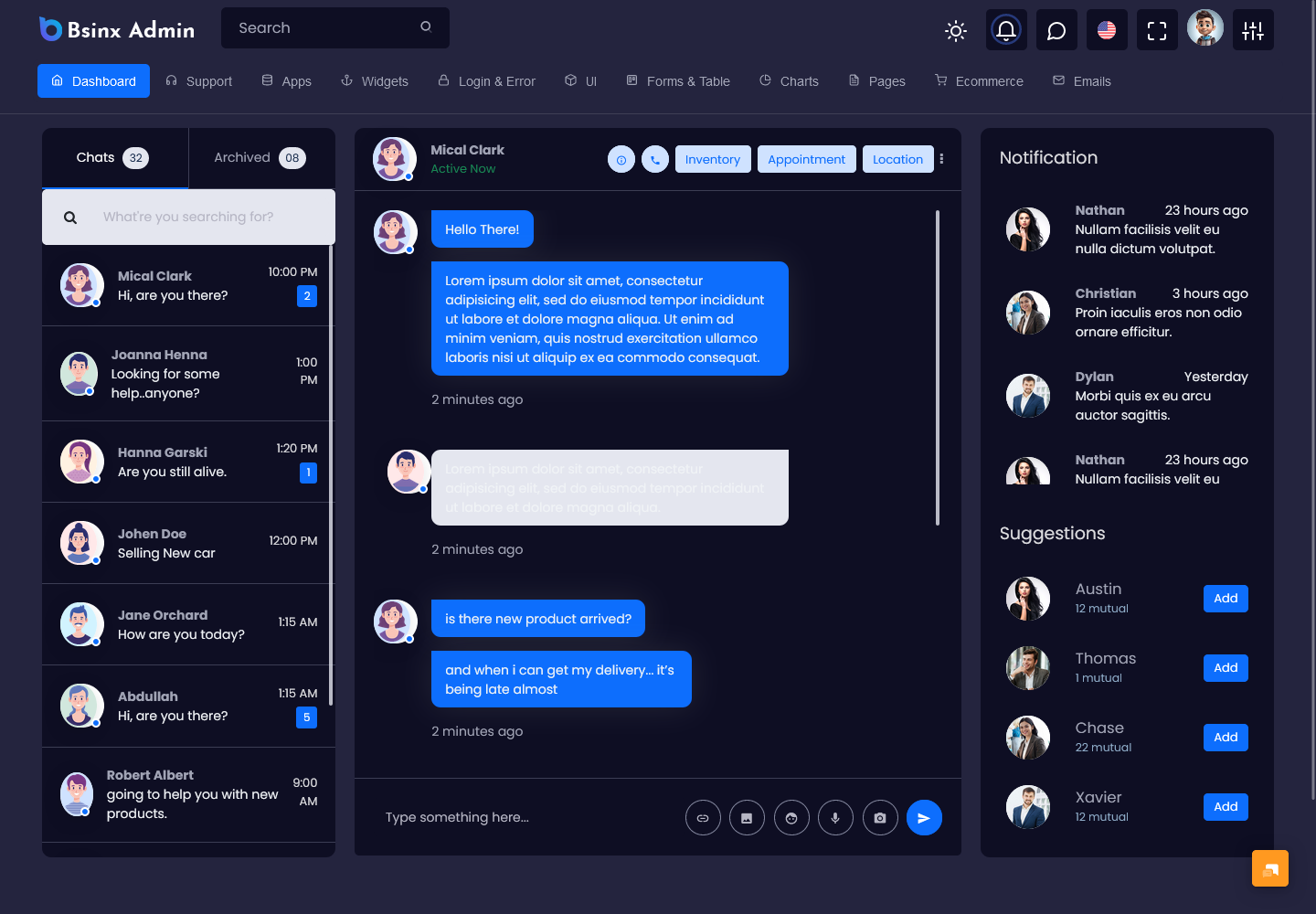Start a phone call with Mical Clark
The width and height of the screenshot is (1316, 914).
(654, 159)
